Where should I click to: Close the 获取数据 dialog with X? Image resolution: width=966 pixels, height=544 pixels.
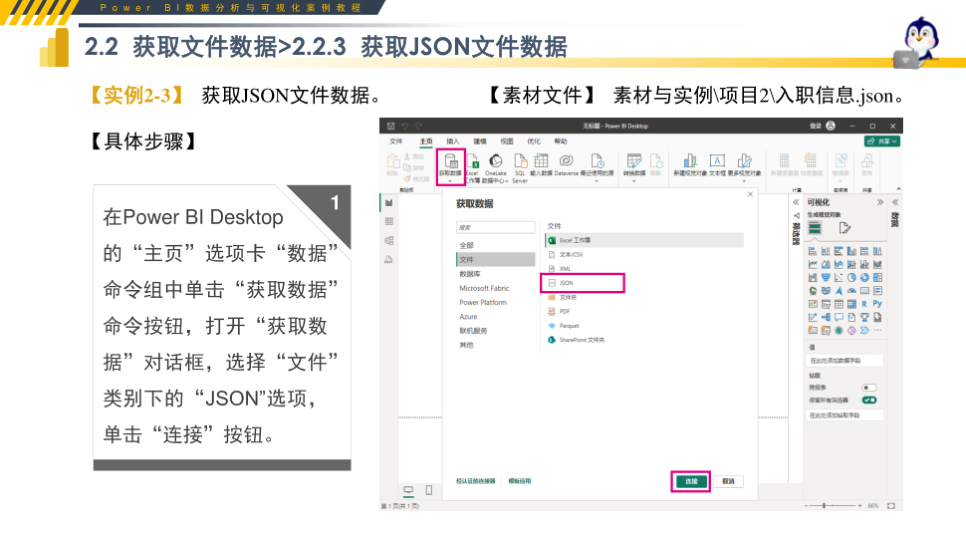(750, 194)
